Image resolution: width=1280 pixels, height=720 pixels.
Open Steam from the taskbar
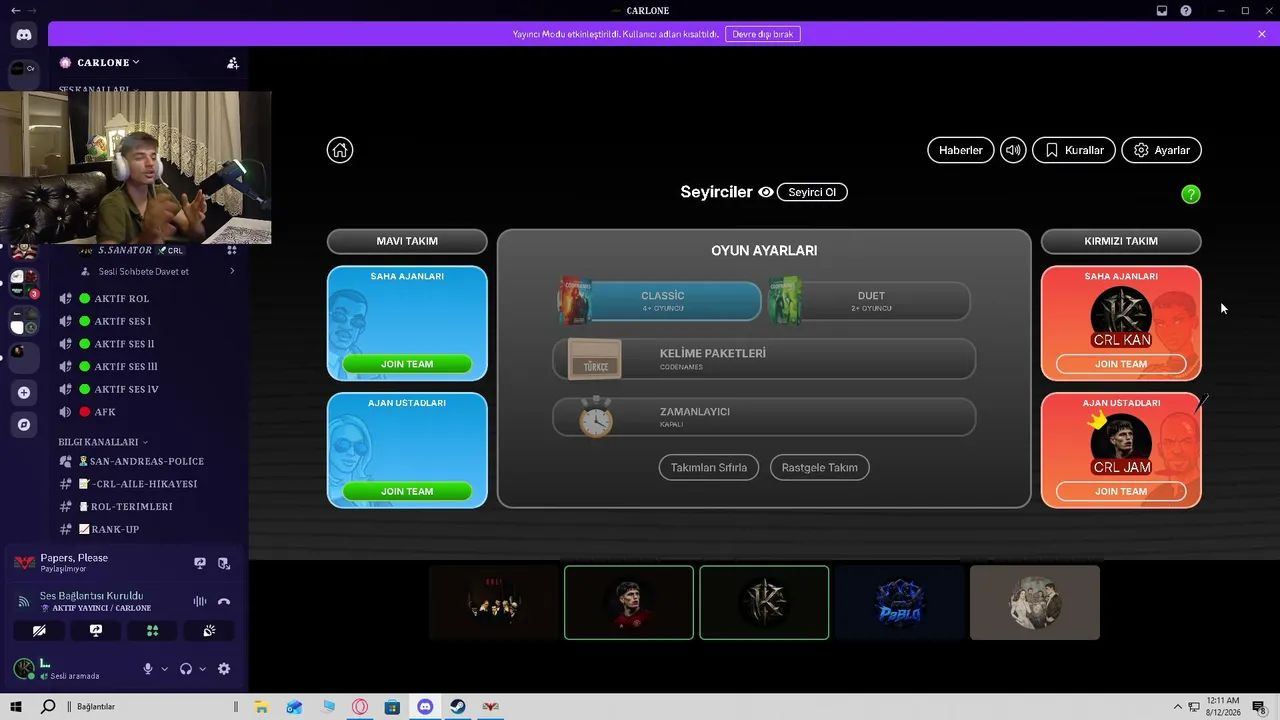pyautogui.click(x=457, y=707)
